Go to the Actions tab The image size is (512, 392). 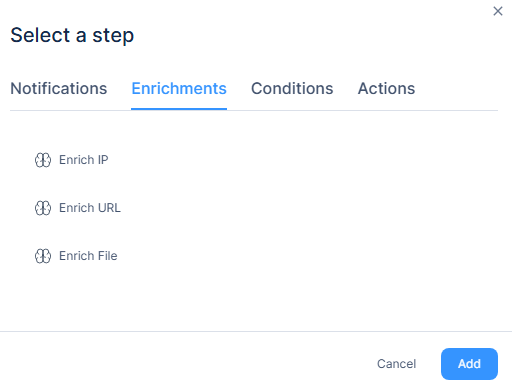(386, 89)
